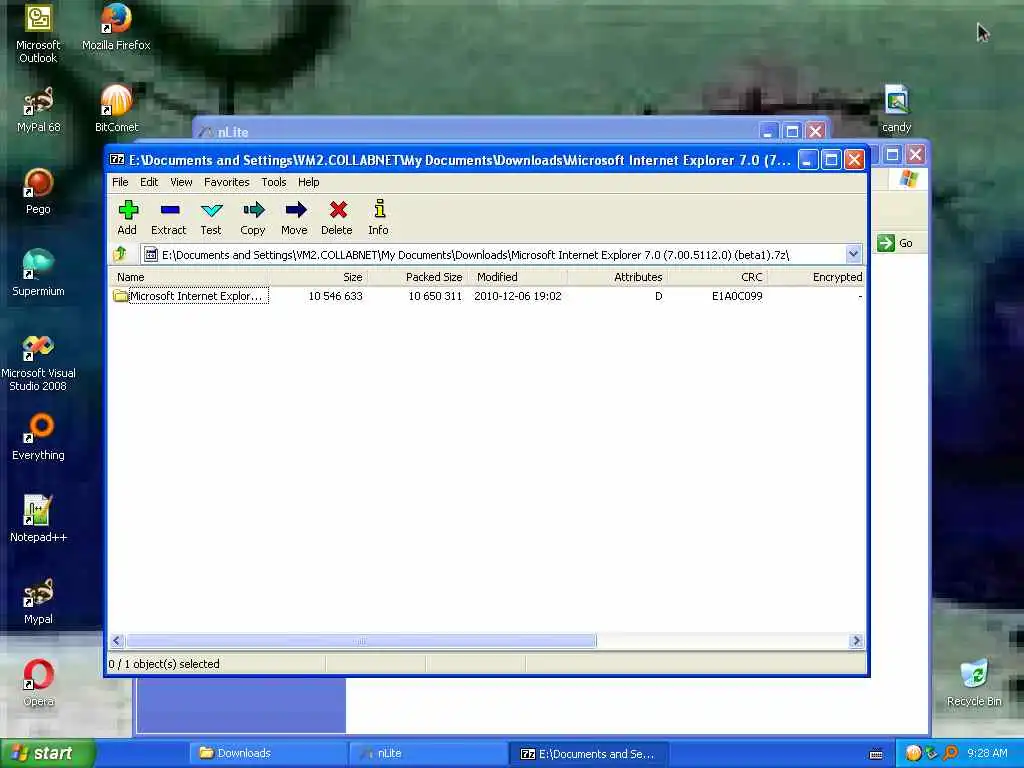Sort by the Attributes column header
The height and width of the screenshot is (768, 1024).
618,277
